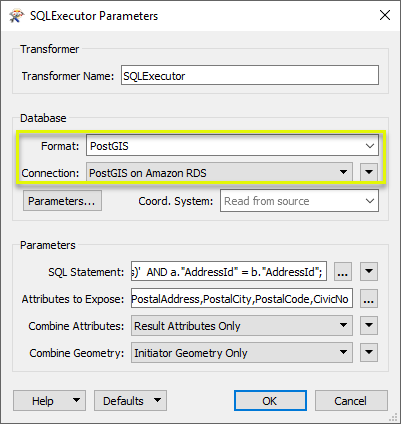Screen dimensions: 401x424
Task: Open the Help button arrow menu
Action: (76, 400)
